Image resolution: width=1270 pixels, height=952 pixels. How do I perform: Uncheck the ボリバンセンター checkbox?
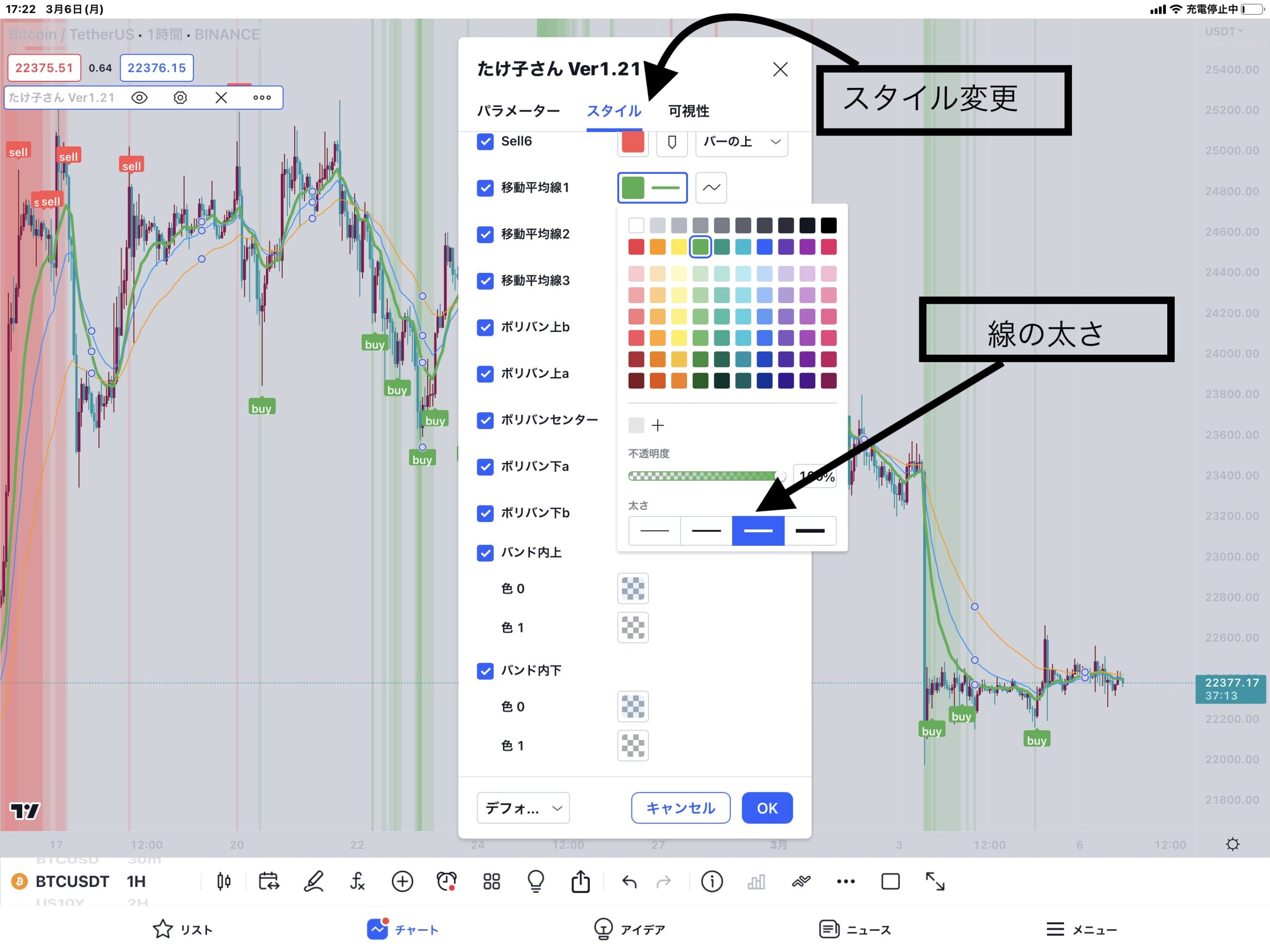click(x=485, y=420)
